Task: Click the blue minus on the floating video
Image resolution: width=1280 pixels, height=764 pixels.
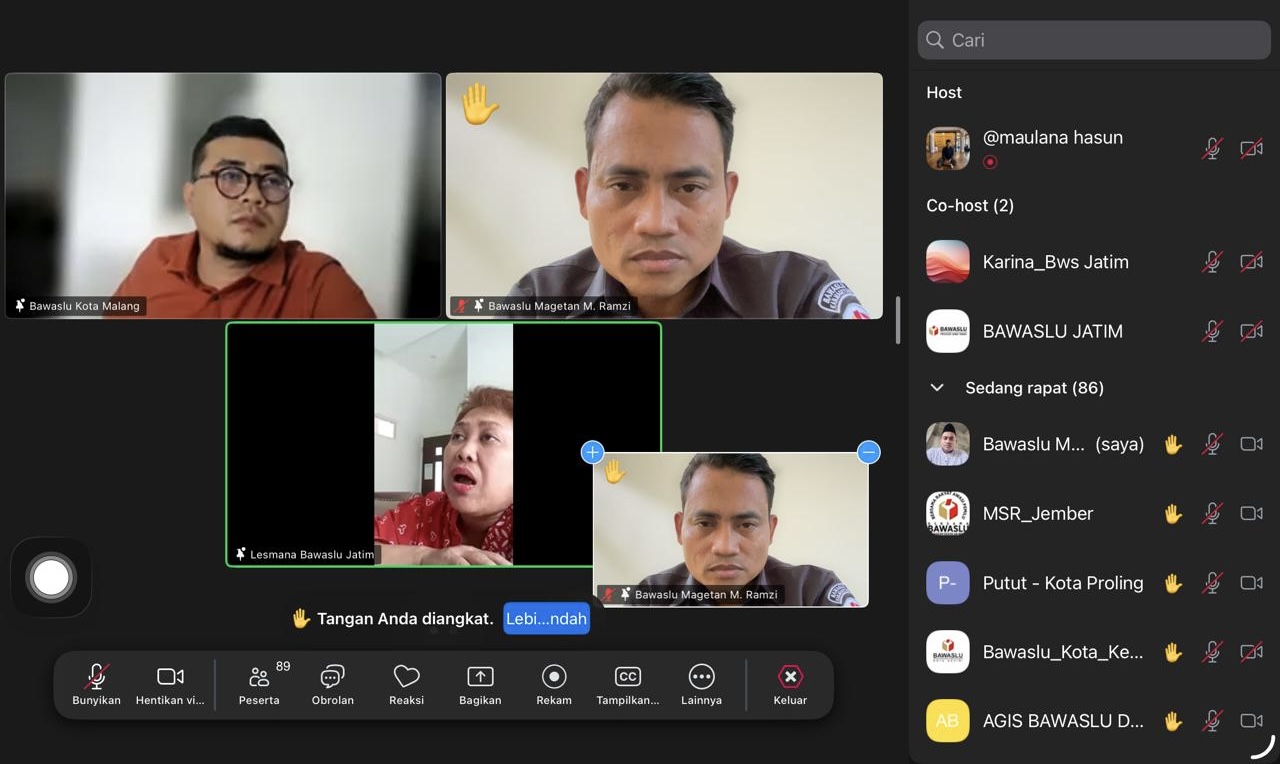Action: (x=868, y=452)
